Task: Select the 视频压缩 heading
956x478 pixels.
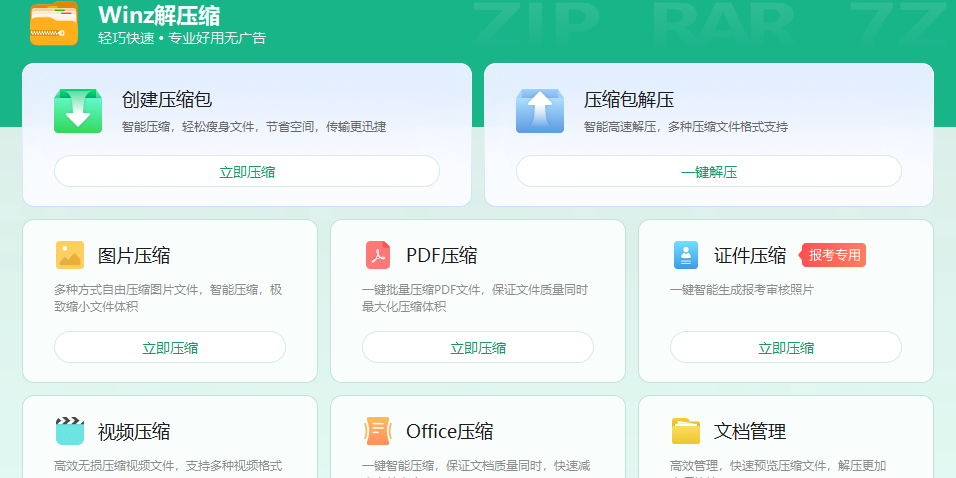Action: click(x=134, y=432)
